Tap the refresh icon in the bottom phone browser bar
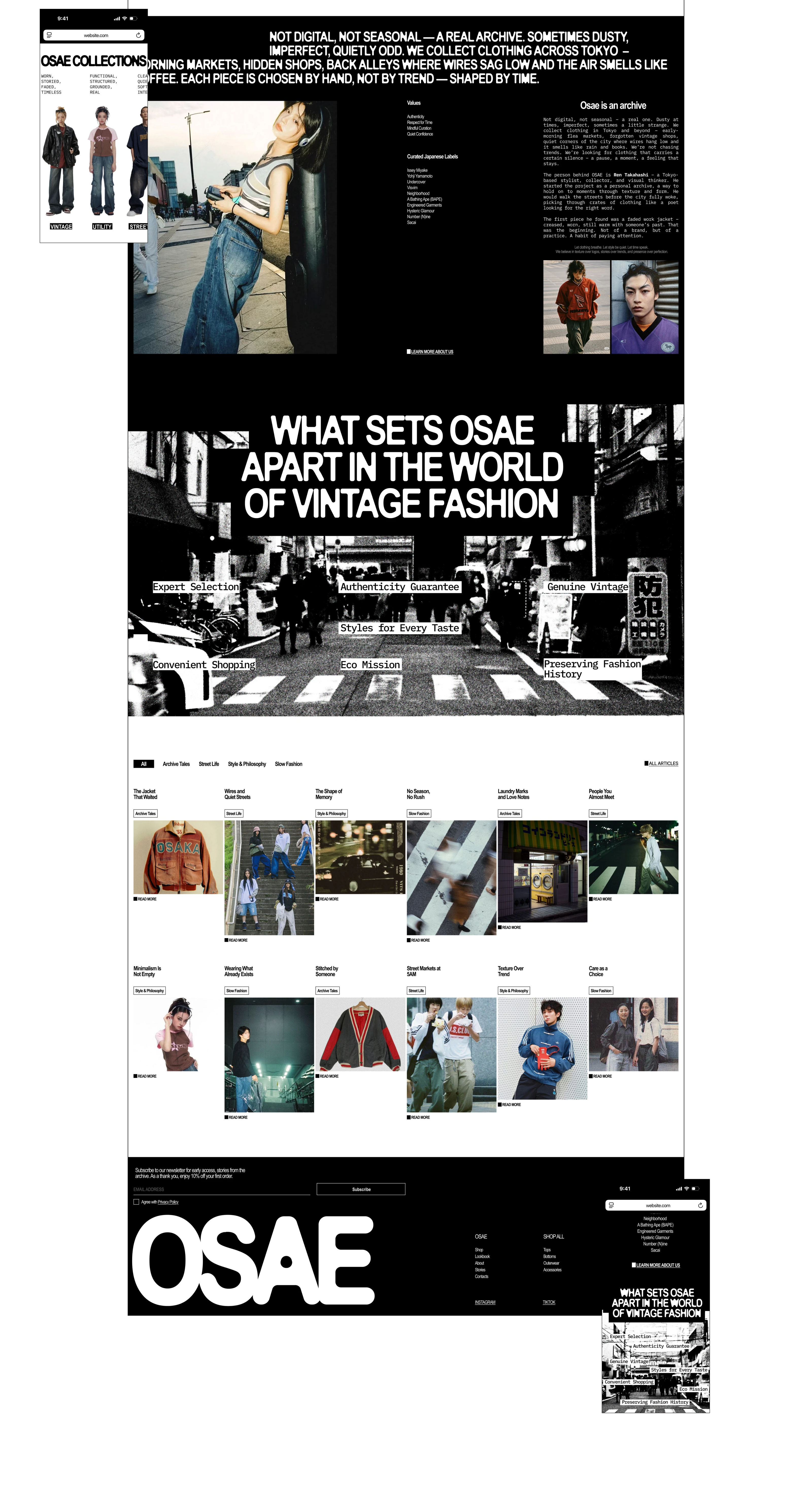This screenshot has height=1498, width=812. [x=700, y=1206]
